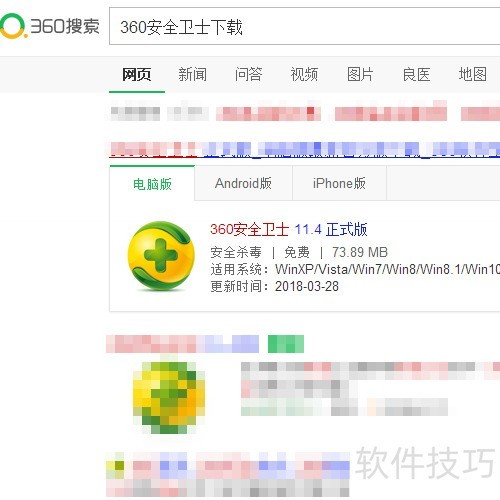
Task: Switch to the iPhone版 tab
Action: coord(339,184)
